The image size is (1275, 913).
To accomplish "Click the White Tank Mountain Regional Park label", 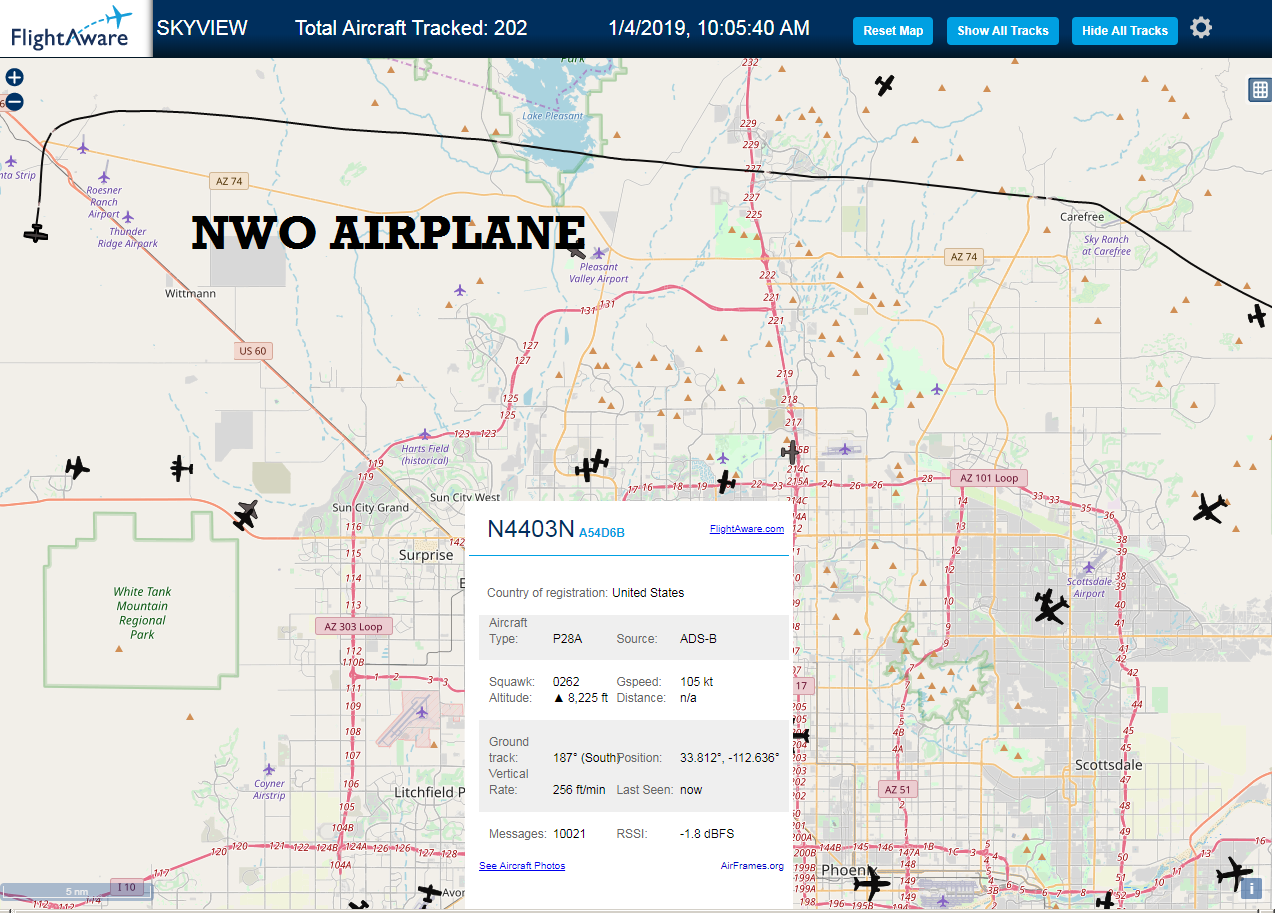I will (142, 613).
